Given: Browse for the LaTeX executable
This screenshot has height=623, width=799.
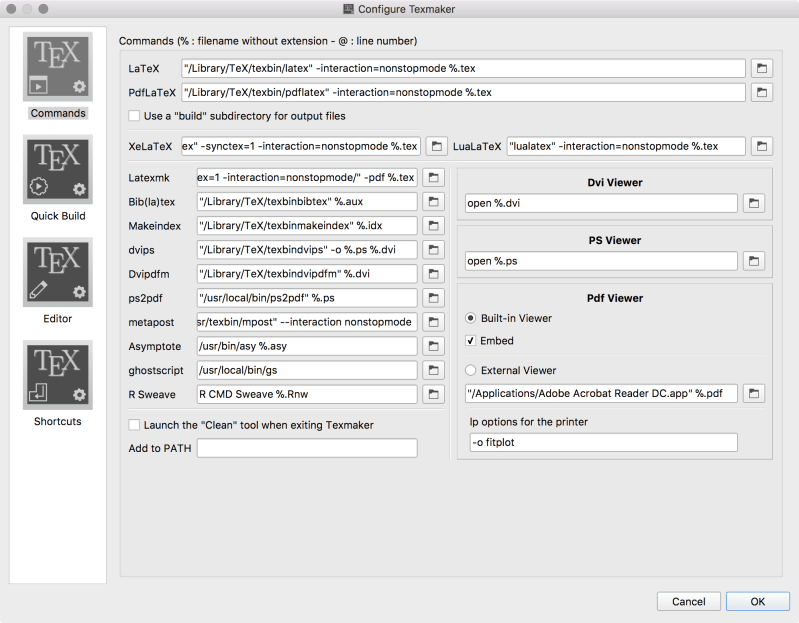Looking at the screenshot, I should pos(762,68).
